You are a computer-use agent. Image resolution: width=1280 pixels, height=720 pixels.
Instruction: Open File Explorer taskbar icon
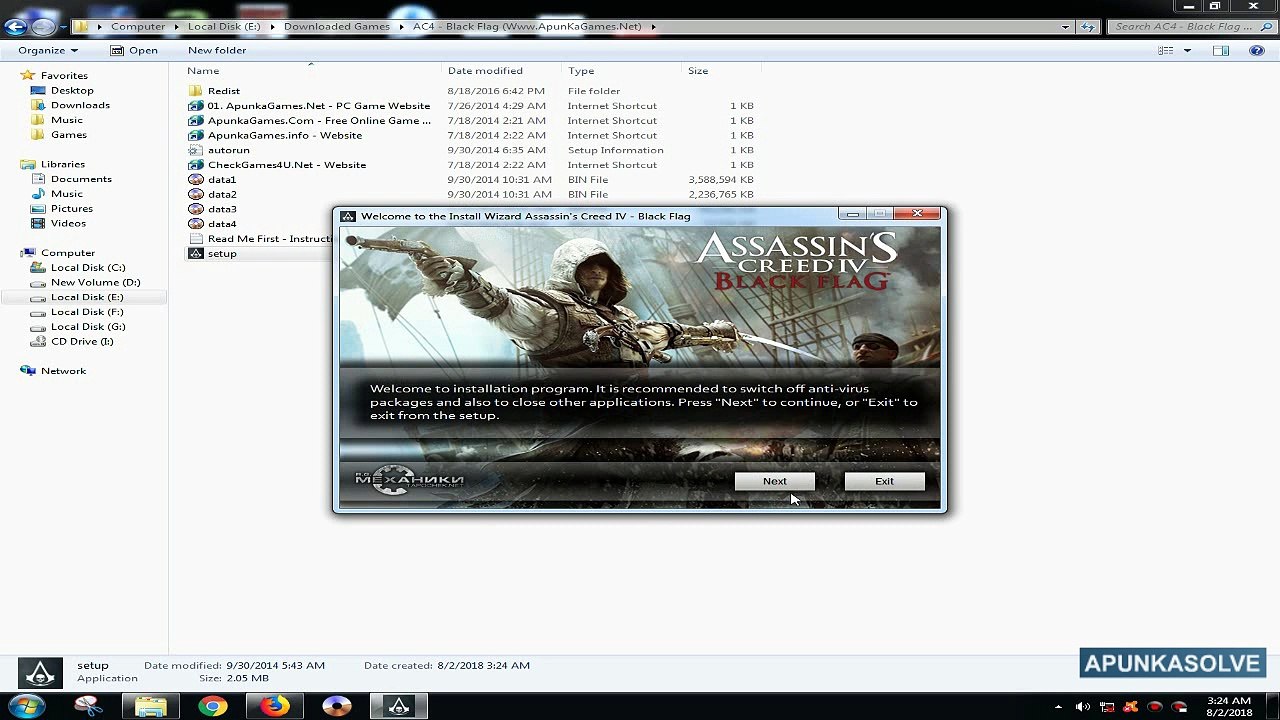[x=150, y=706]
